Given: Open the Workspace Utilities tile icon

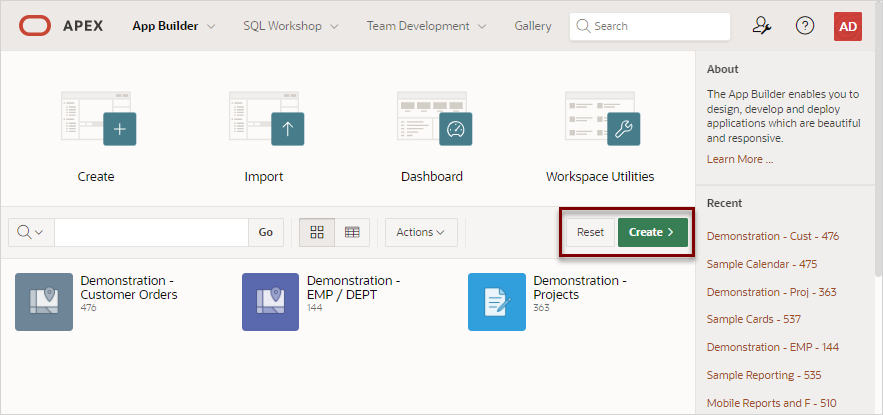Looking at the screenshot, I should [x=603, y=118].
